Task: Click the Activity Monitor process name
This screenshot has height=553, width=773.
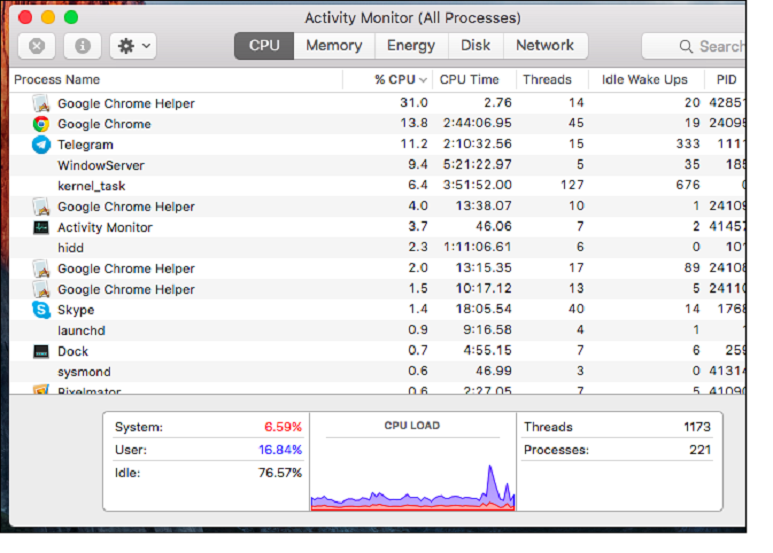Action: tap(105, 227)
